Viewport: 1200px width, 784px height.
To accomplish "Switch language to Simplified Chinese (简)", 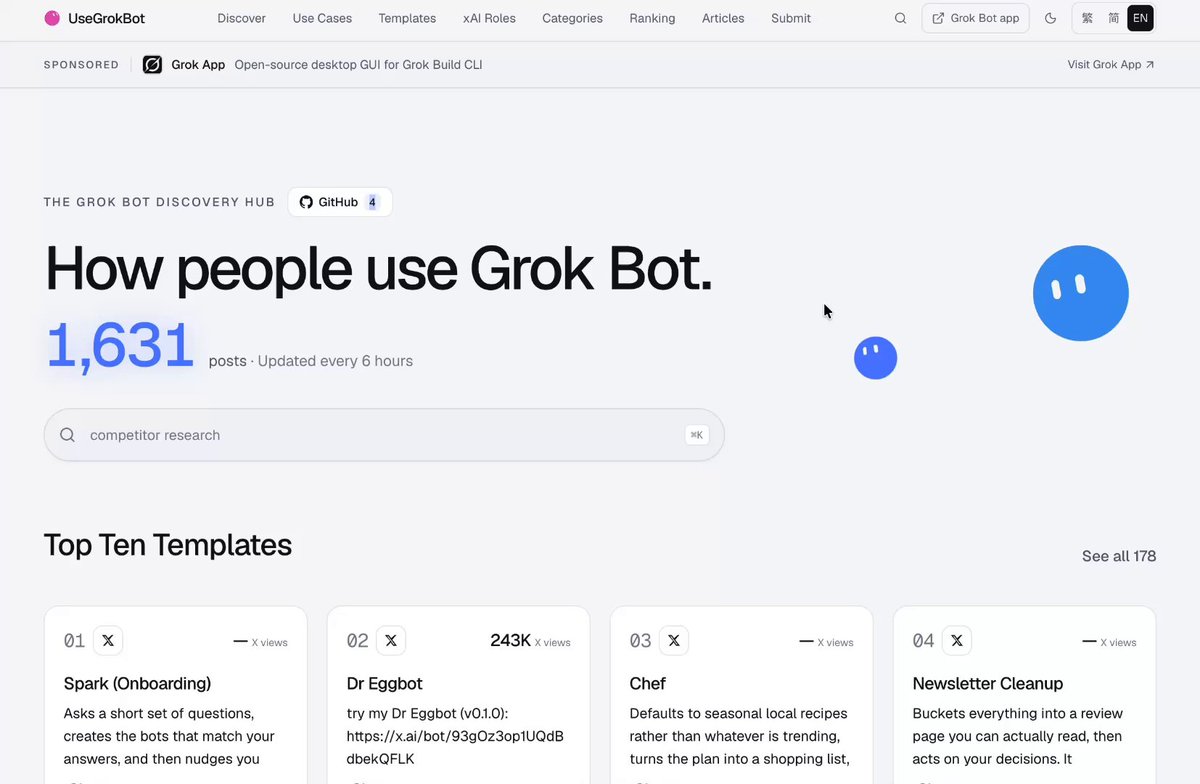I will 1113,18.
